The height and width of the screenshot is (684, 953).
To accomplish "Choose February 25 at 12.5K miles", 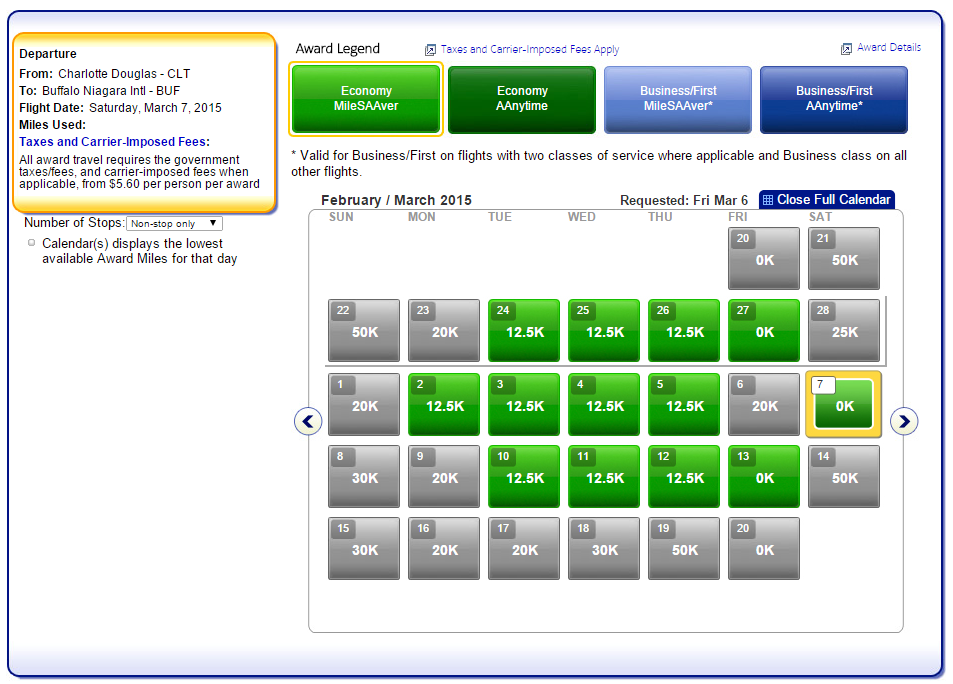I will 604,330.
